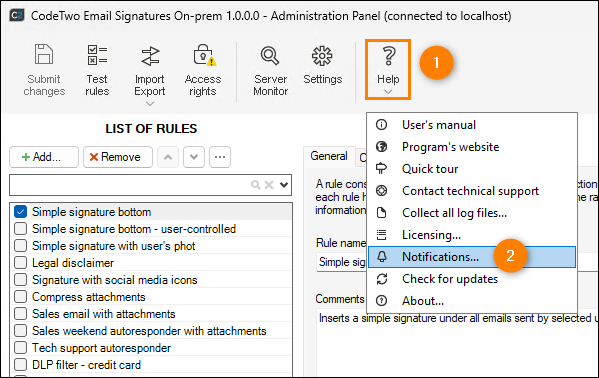Image resolution: width=599 pixels, height=378 pixels.
Task: Enable Simple signature with user's phot rule
Action: pos(20,245)
